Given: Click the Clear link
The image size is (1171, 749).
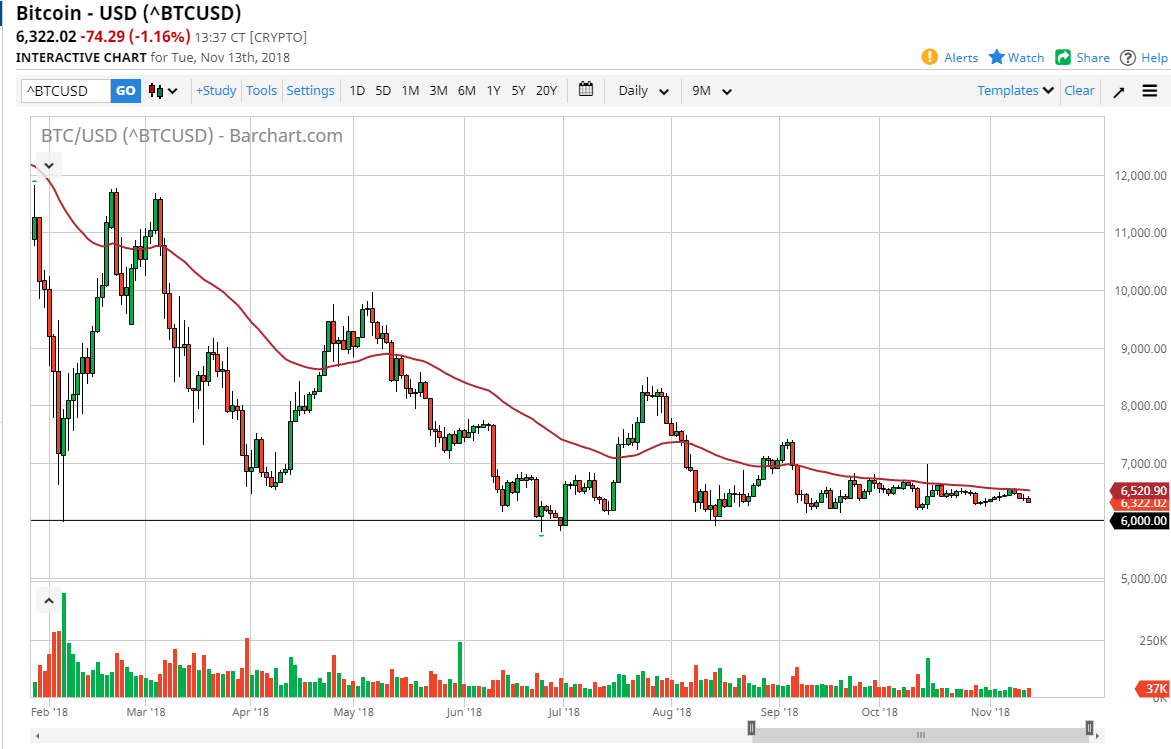Looking at the screenshot, I should tap(1079, 90).
